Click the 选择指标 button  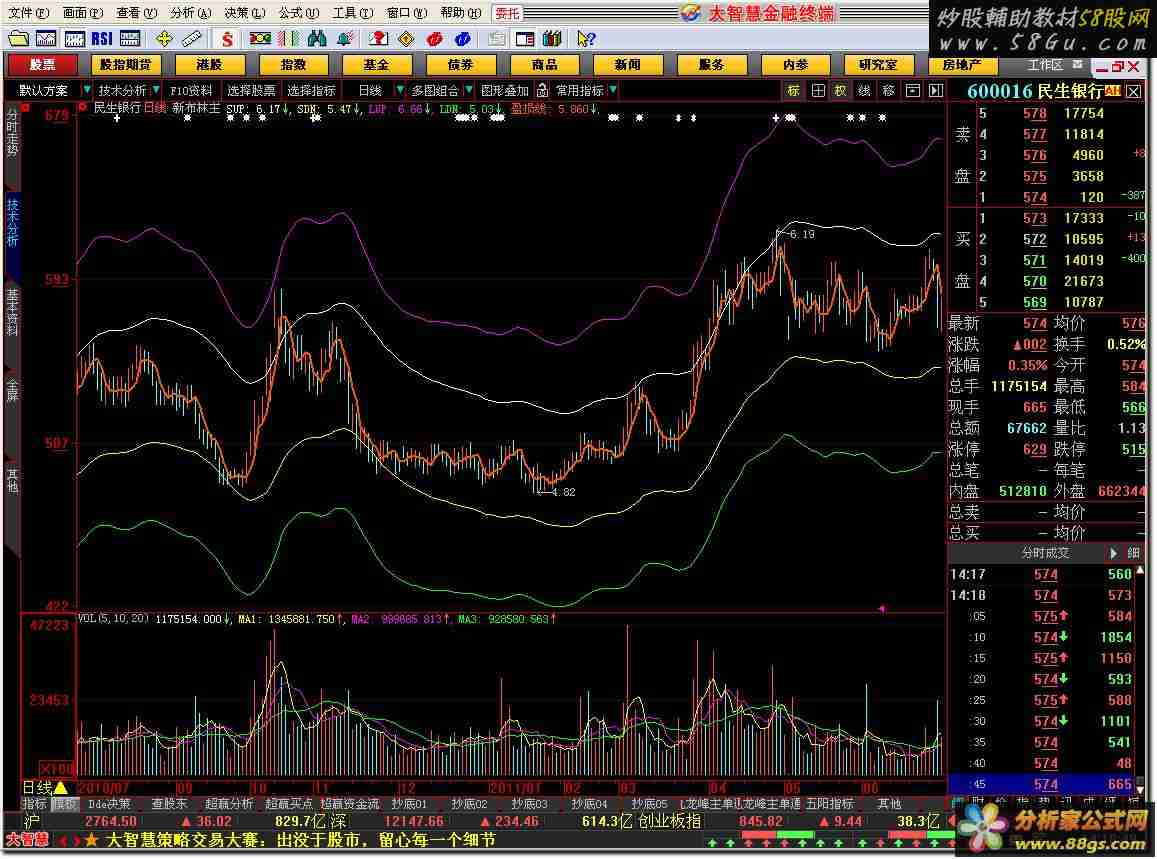click(311, 90)
